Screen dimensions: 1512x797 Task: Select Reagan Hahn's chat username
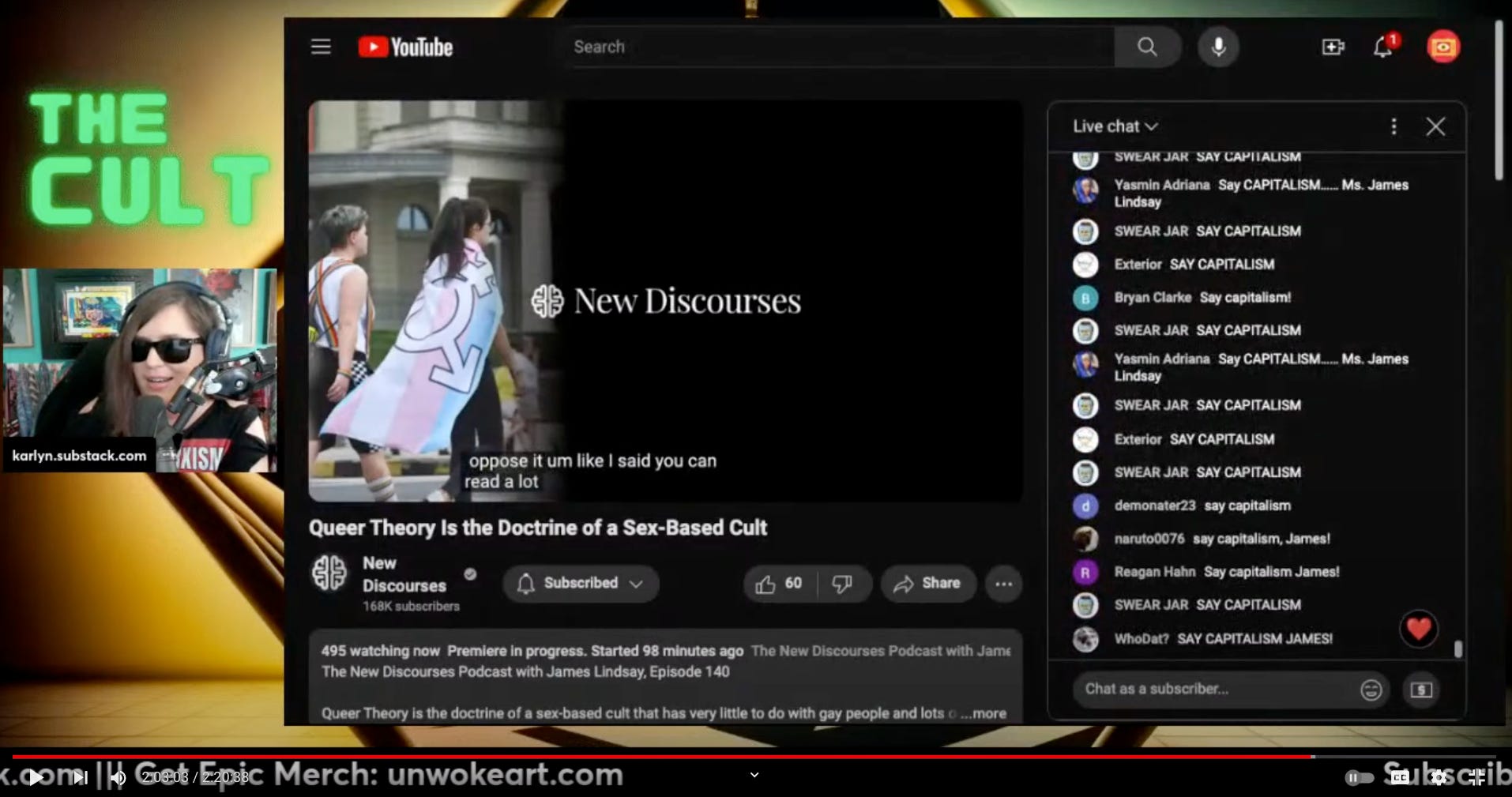[x=1154, y=572]
